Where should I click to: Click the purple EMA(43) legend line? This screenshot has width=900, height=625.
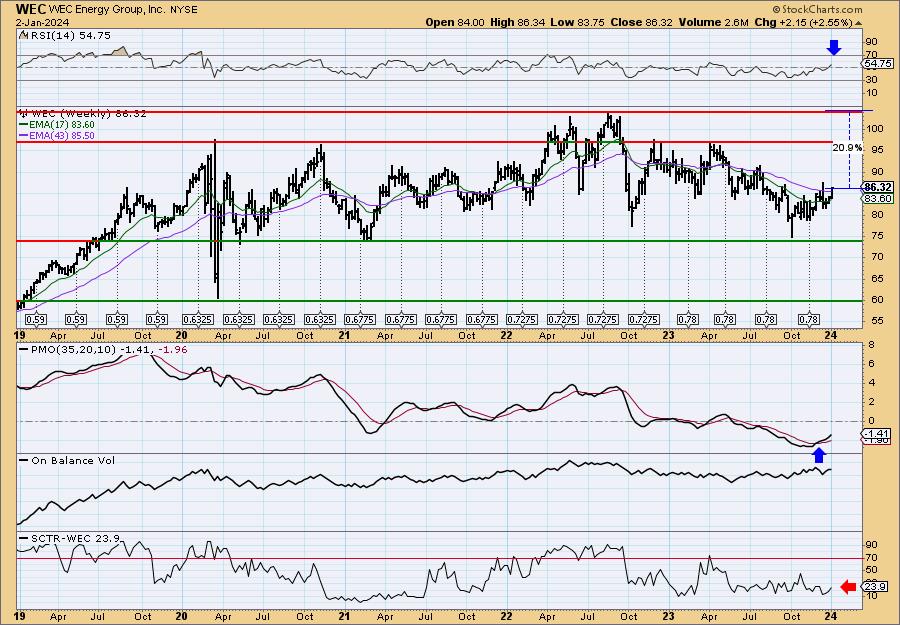coord(24,136)
